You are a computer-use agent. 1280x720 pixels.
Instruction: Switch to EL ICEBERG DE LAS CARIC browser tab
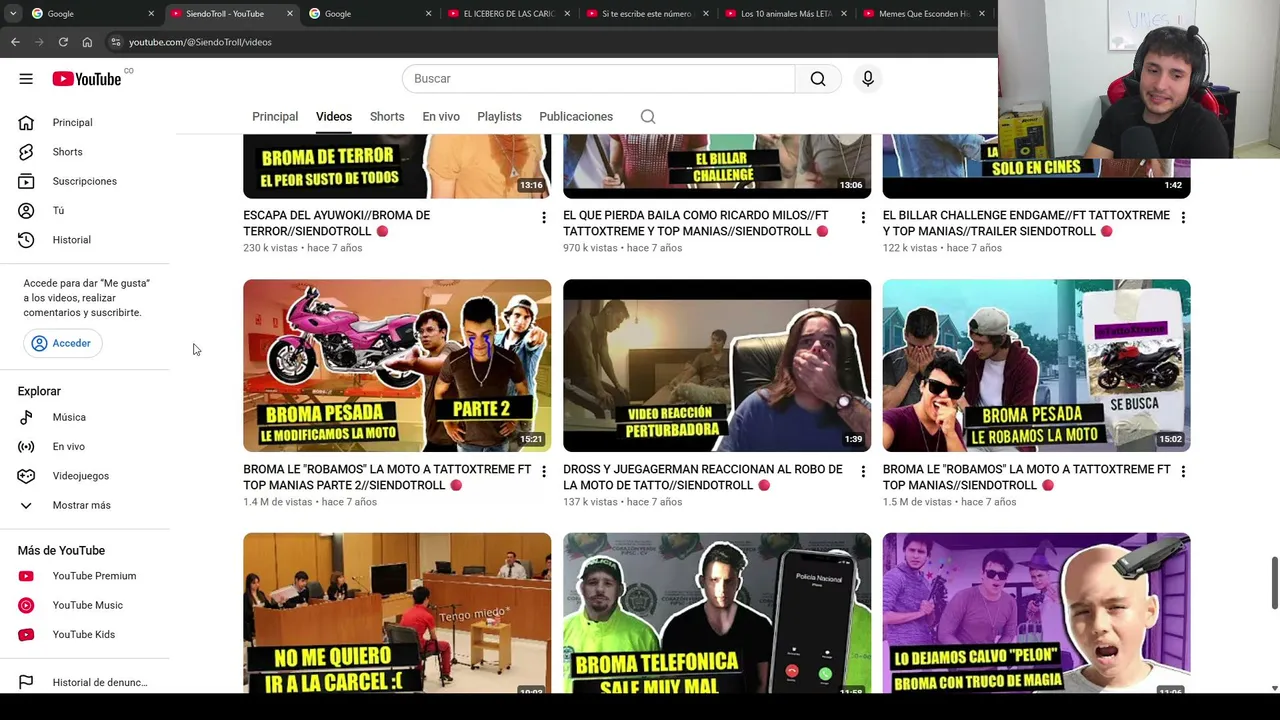tap(509, 14)
